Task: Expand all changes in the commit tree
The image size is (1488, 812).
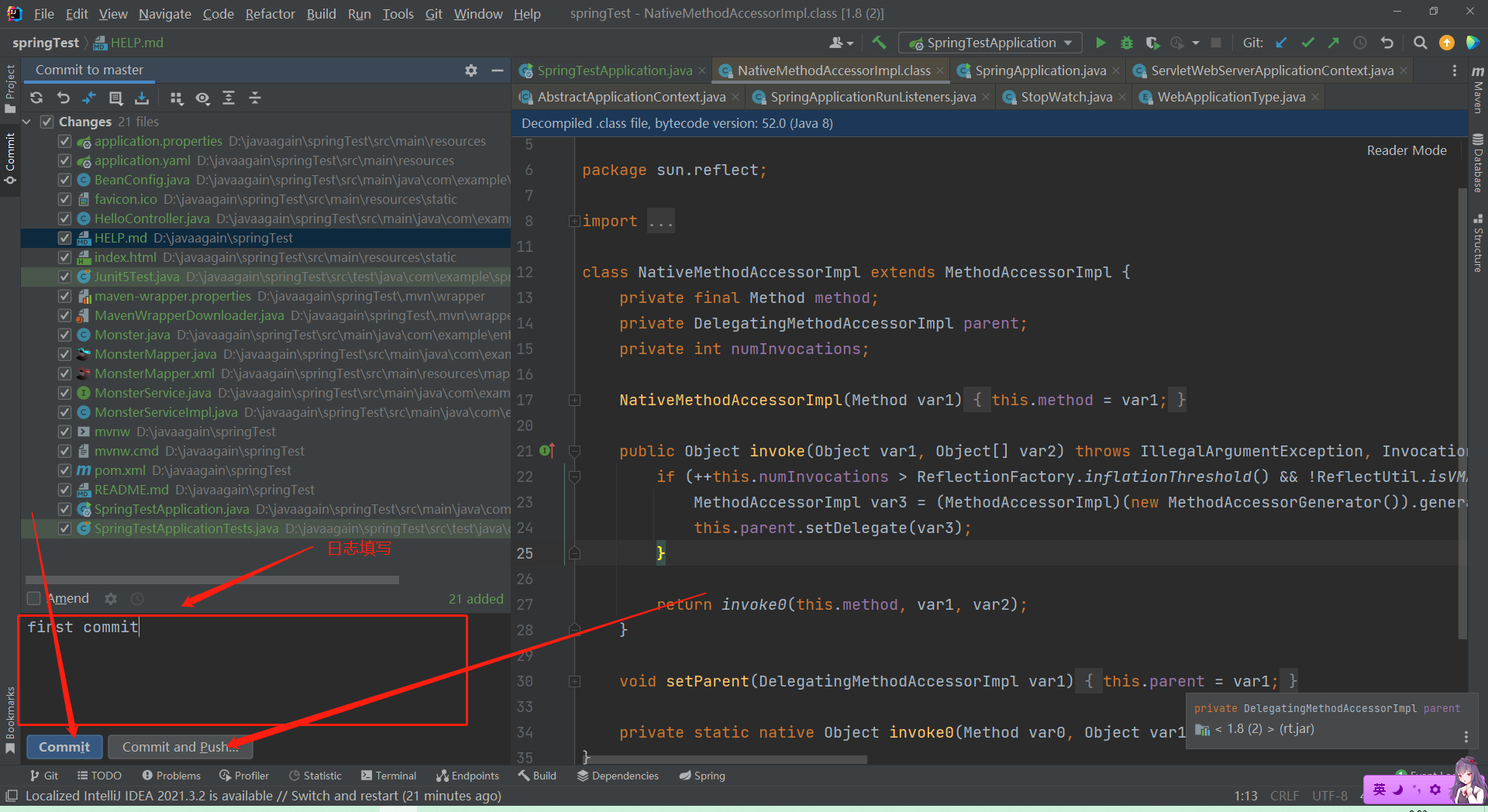Action: pos(229,98)
